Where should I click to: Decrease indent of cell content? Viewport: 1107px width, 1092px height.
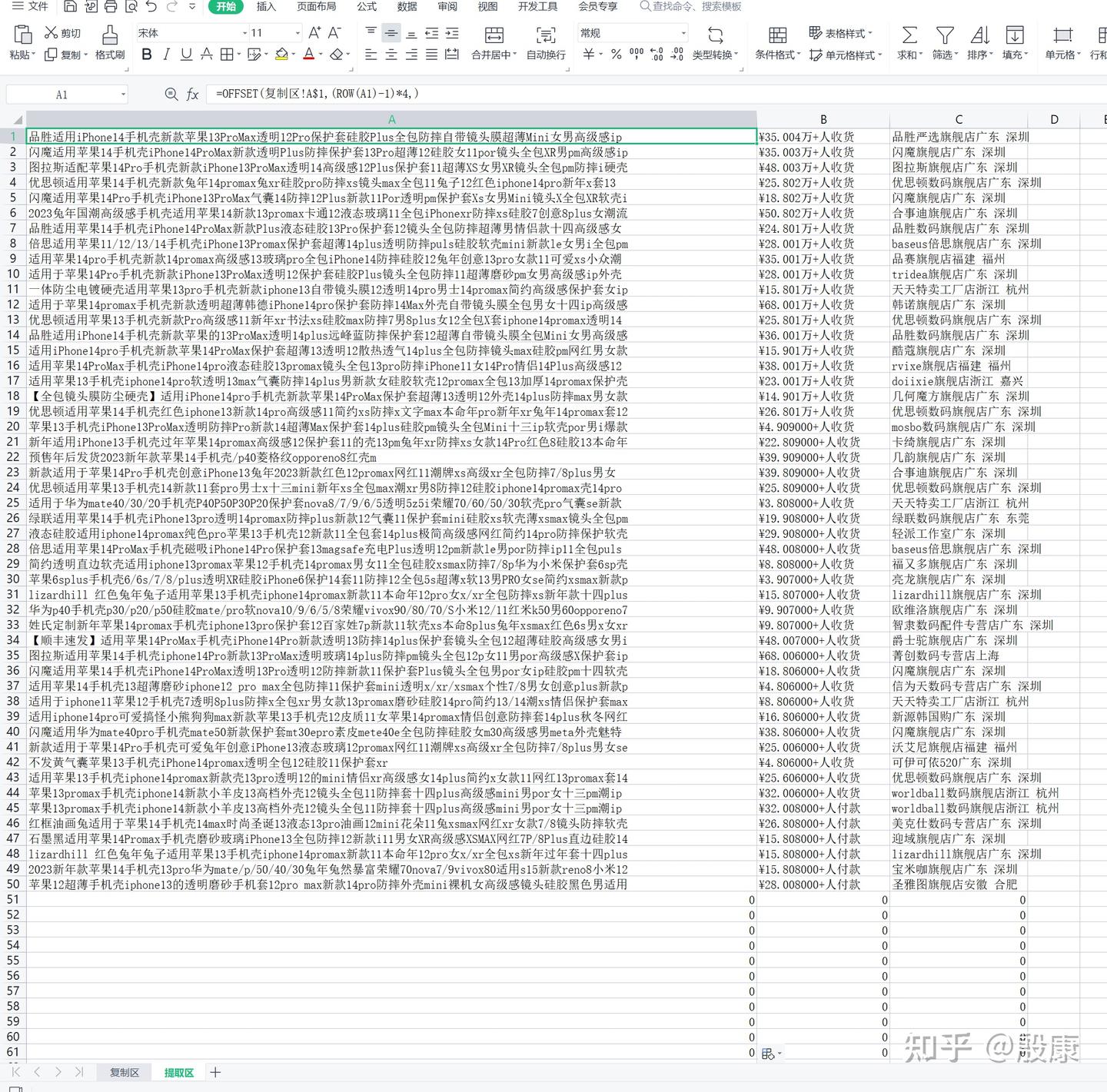pyautogui.click(x=431, y=32)
